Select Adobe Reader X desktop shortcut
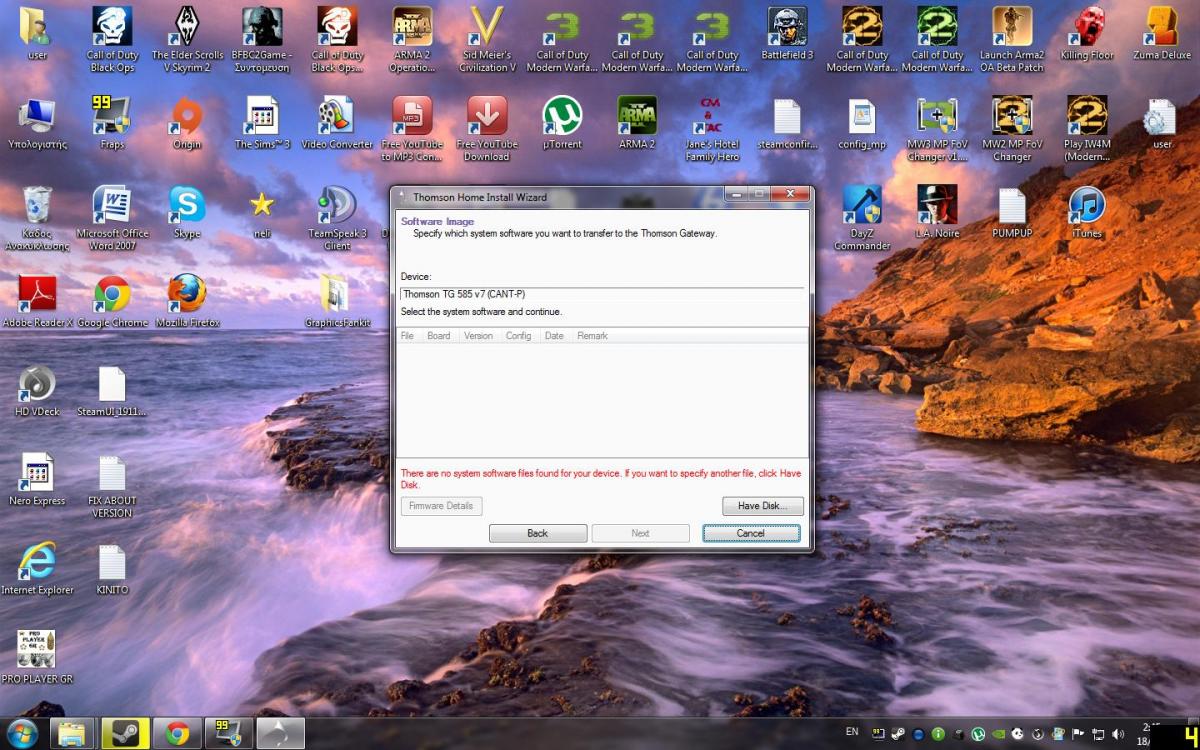The height and width of the screenshot is (750, 1200). 37,301
